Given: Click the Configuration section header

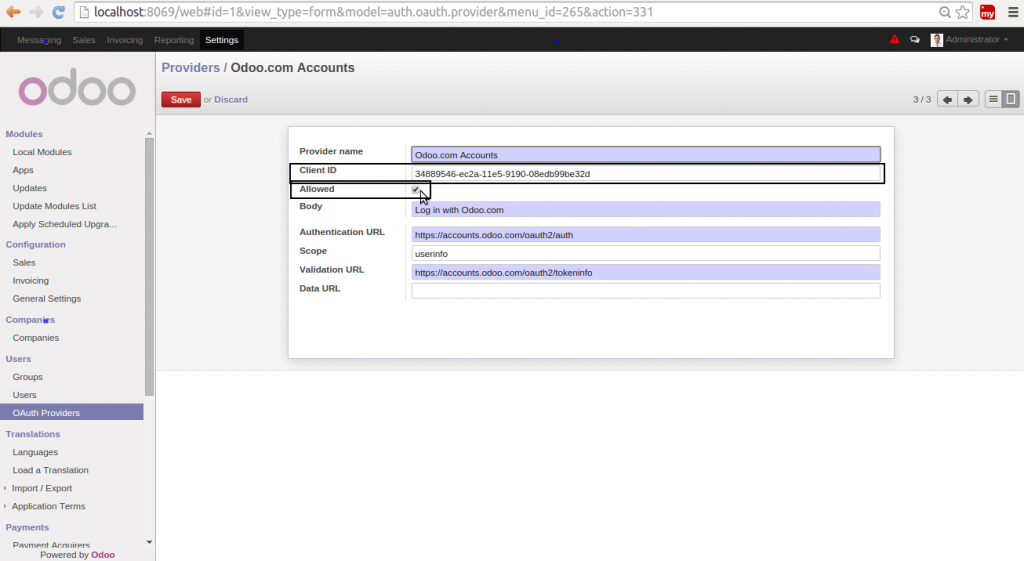Looking at the screenshot, I should [x=35, y=244].
